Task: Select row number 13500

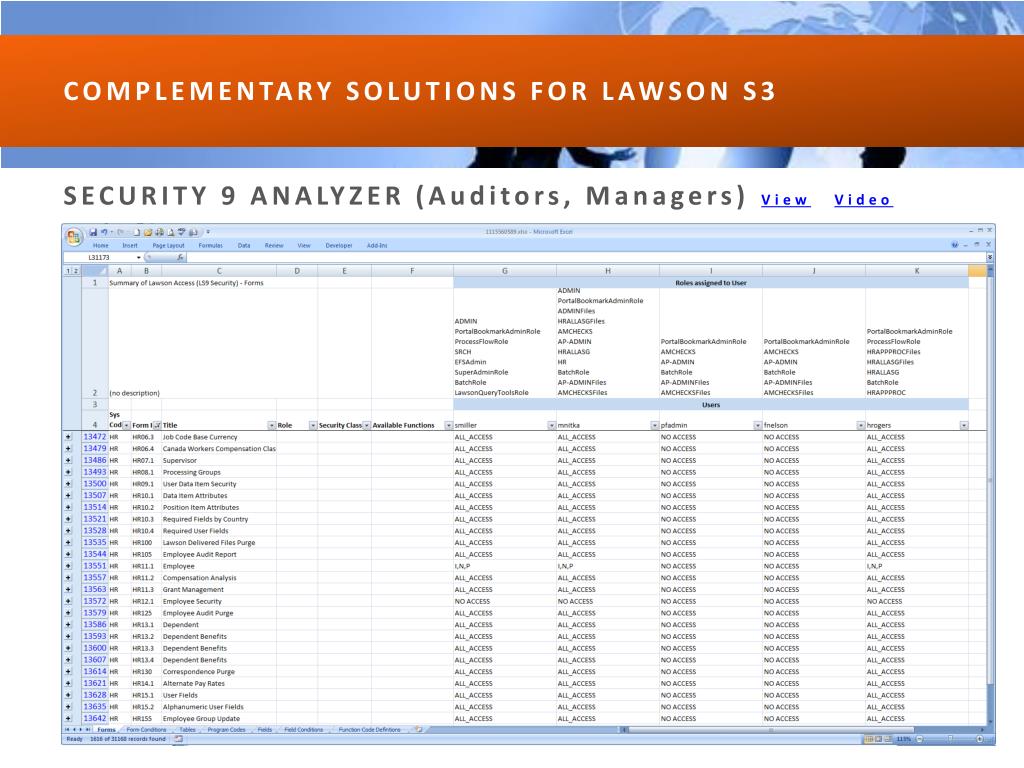Action: tap(95, 484)
